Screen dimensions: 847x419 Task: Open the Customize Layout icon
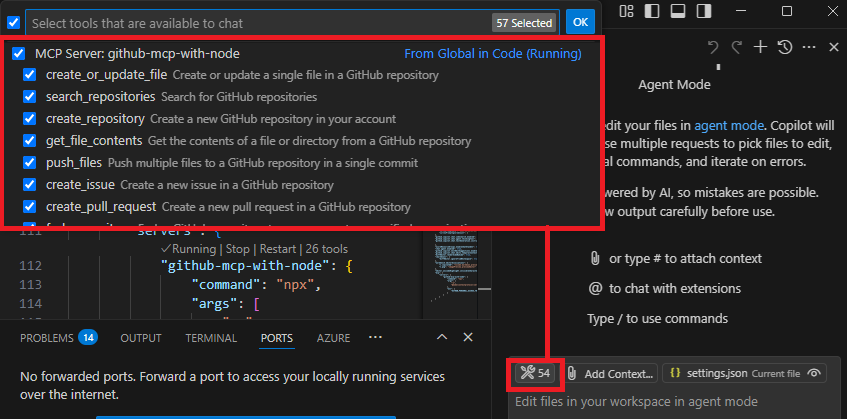(x=627, y=11)
